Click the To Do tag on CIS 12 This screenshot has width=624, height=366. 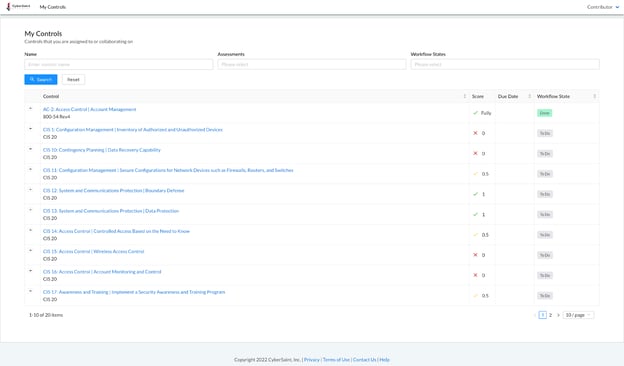(x=545, y=195)
